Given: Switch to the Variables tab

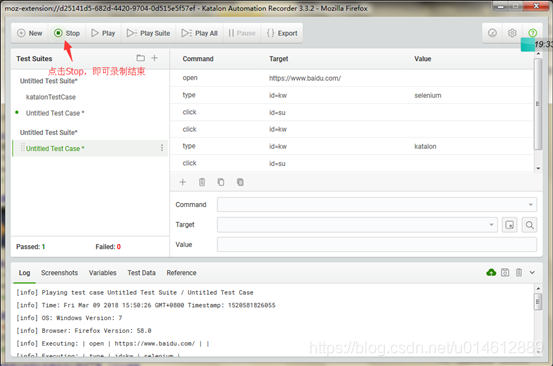Looking at the screenshot, I should point(102,273).
